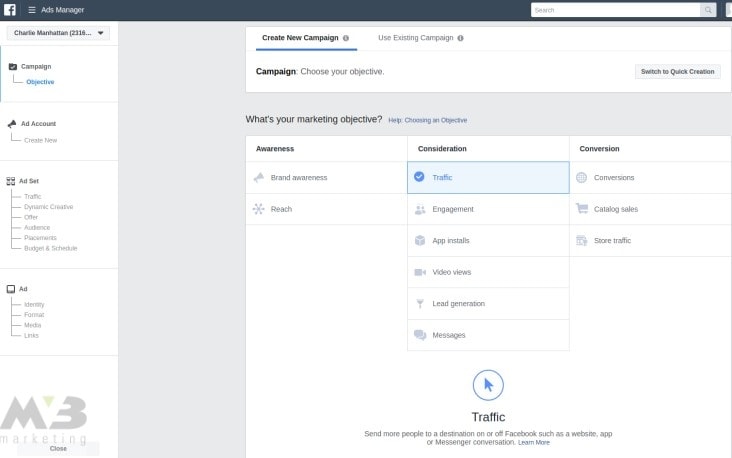
Task: Select the App installs objective label
Action: [x=450, y=240]
